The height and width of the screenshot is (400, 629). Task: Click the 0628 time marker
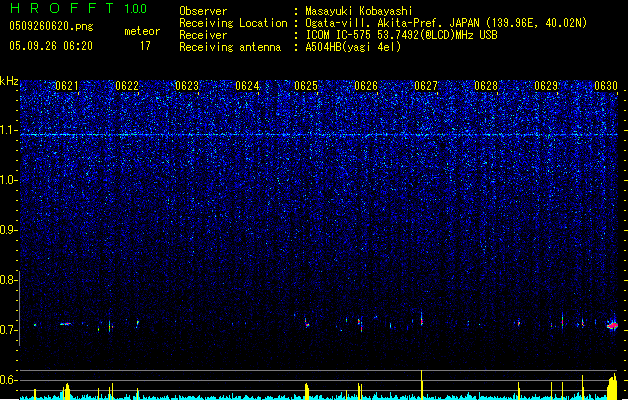(486, 86)
